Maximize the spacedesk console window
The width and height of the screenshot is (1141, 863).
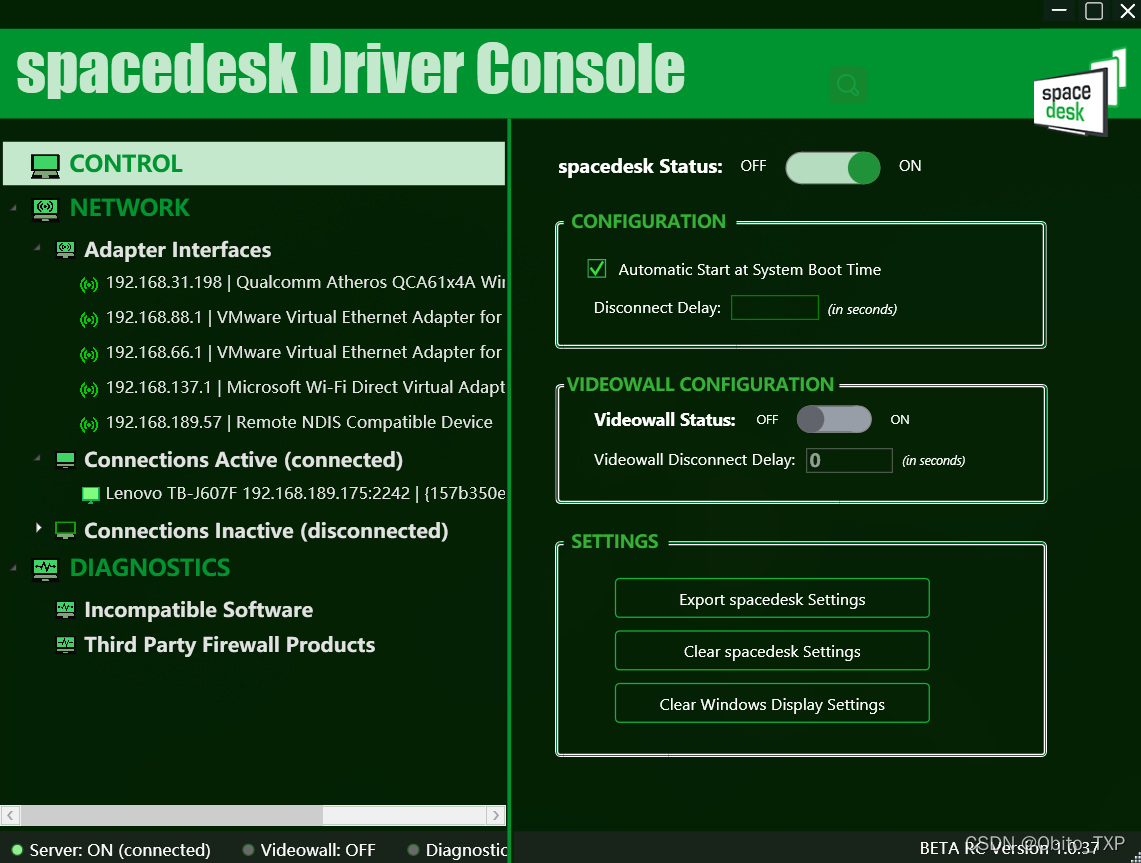[1094, 11]
